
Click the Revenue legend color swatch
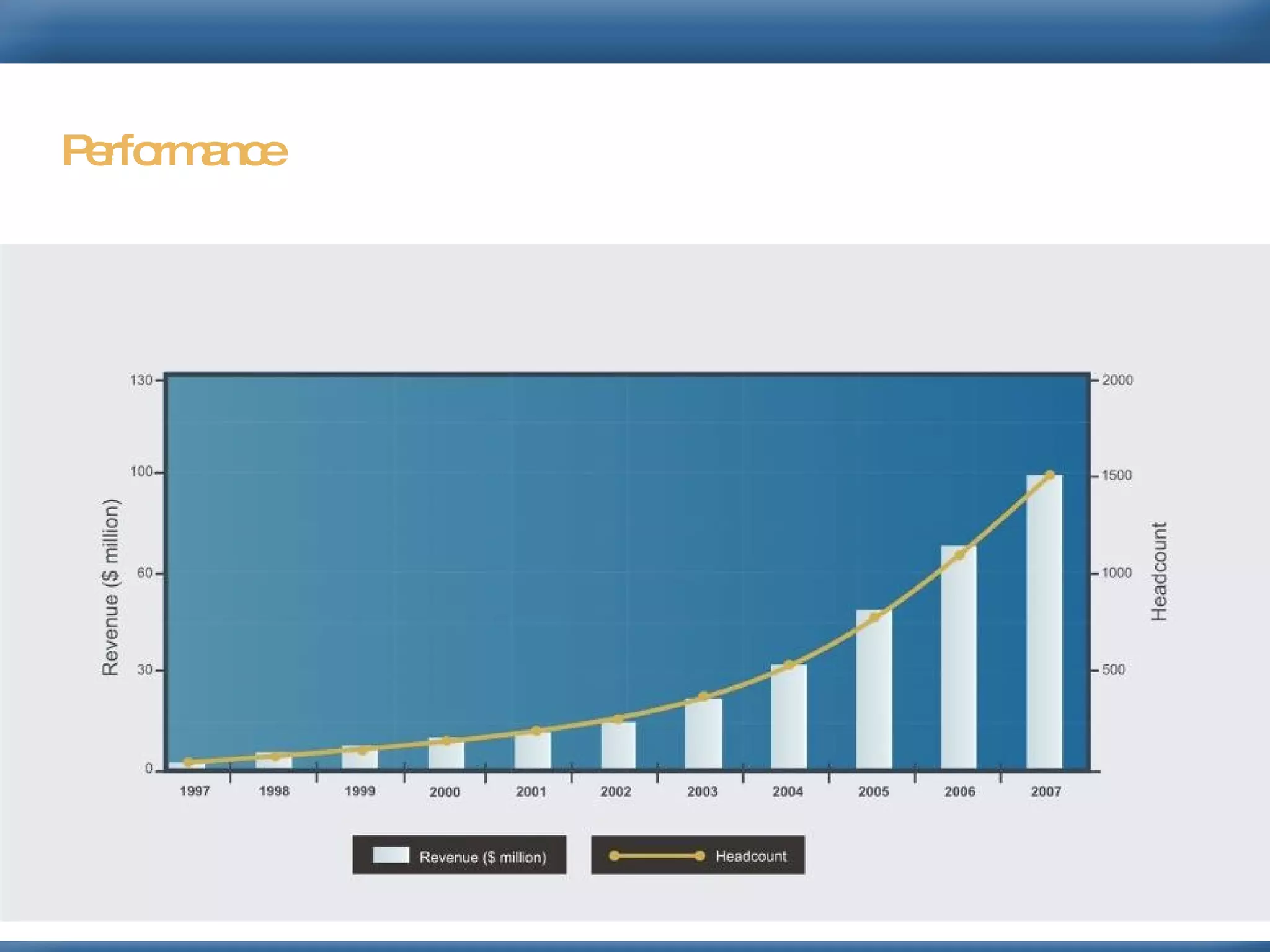pos(391,855)
